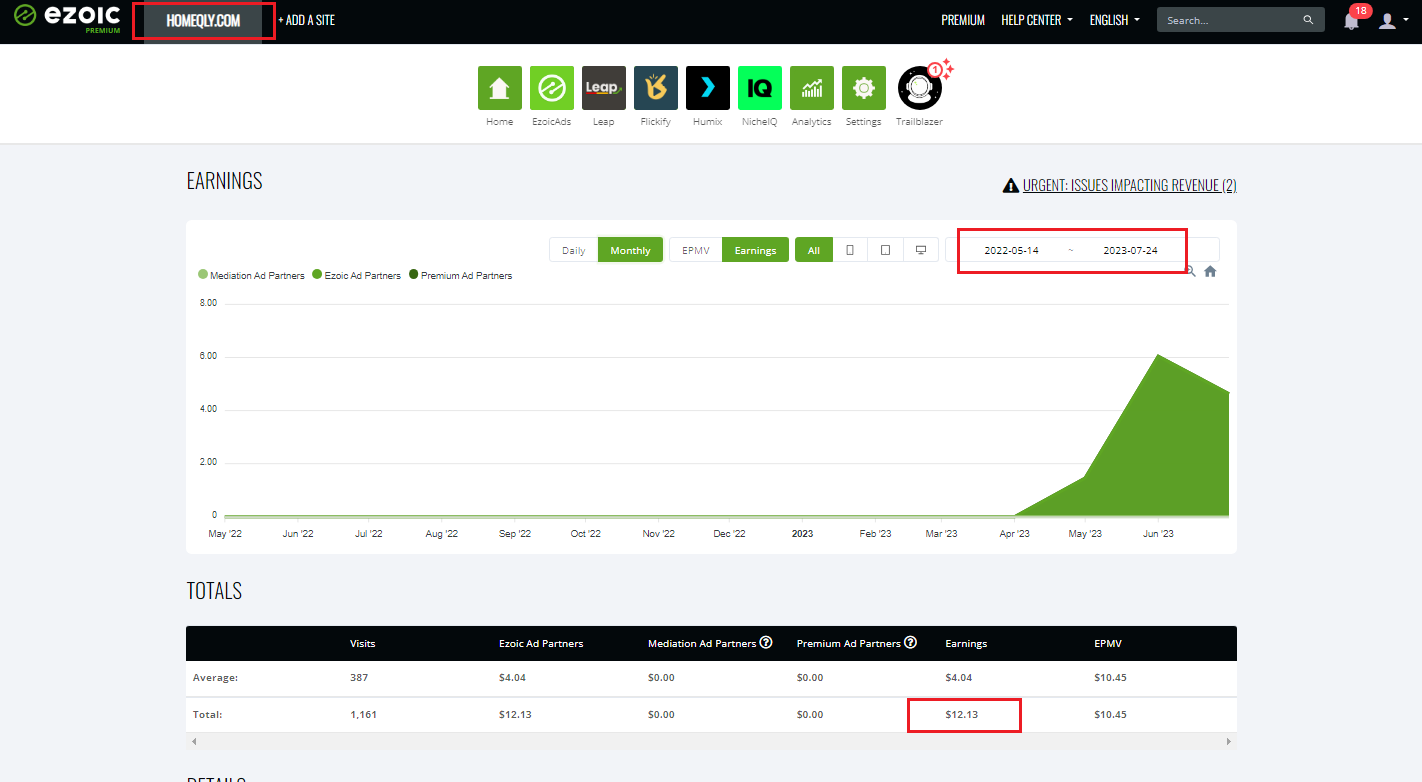Image resolution: width=1422 pixels, height=782 pixels.
Task: Click the Ezoic logo
Action: tap(68, 18)
